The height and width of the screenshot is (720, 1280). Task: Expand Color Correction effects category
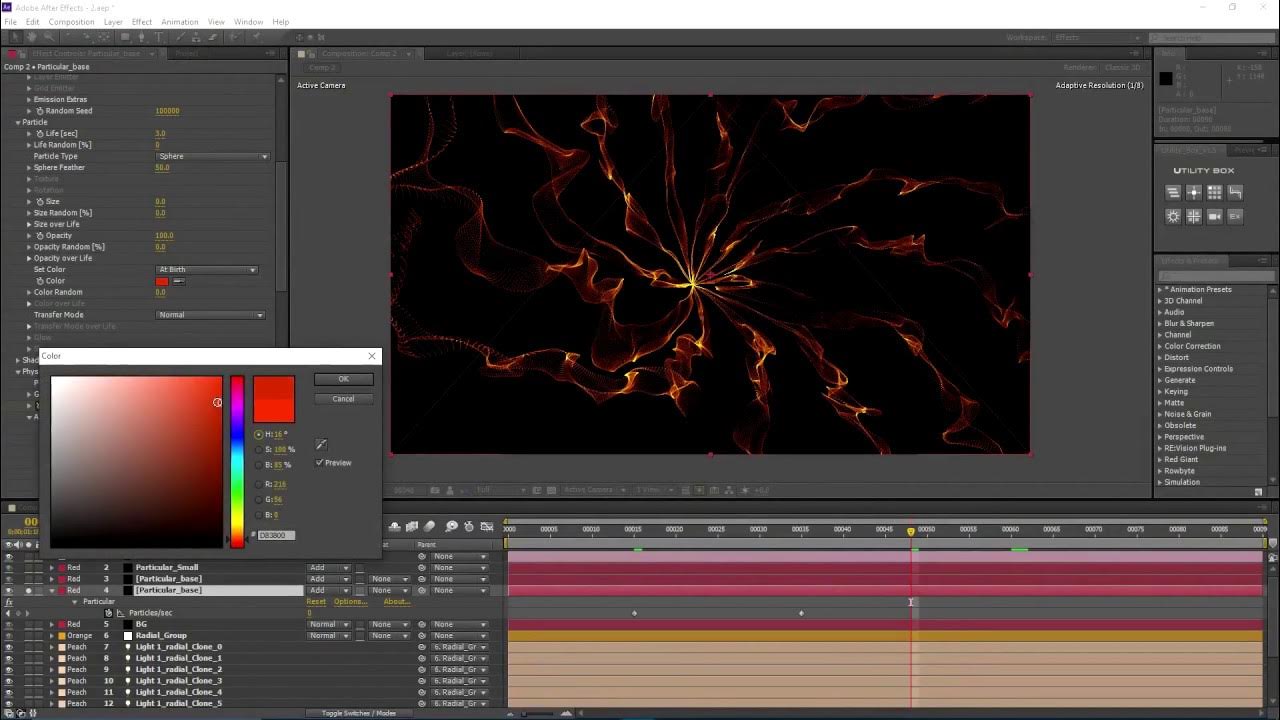pos(1160,347)
